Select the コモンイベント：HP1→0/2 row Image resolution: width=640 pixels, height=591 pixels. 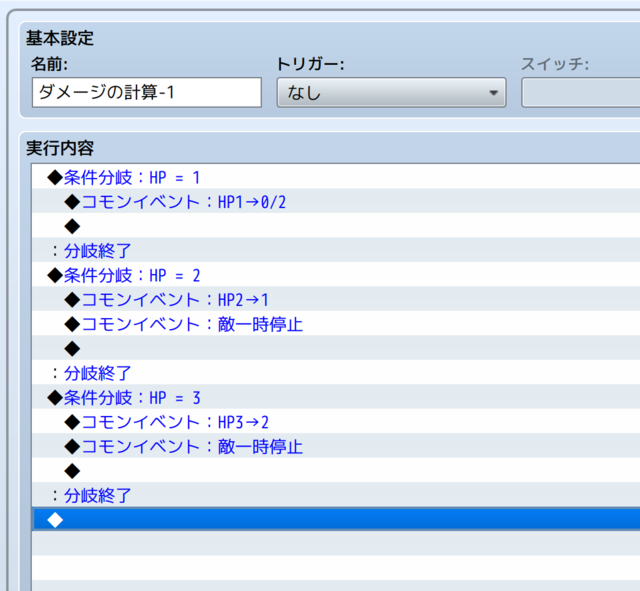click(x=336, y=201)
